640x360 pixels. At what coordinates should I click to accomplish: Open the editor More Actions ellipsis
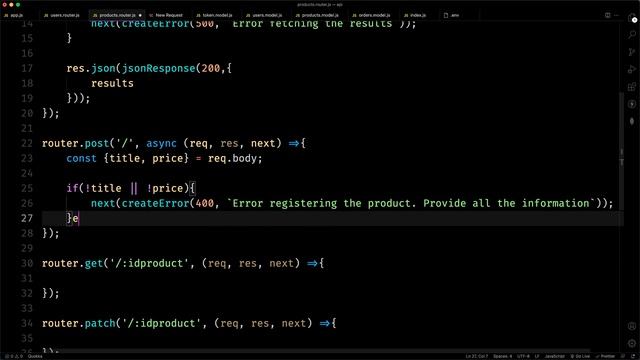(x=616, y=15)
